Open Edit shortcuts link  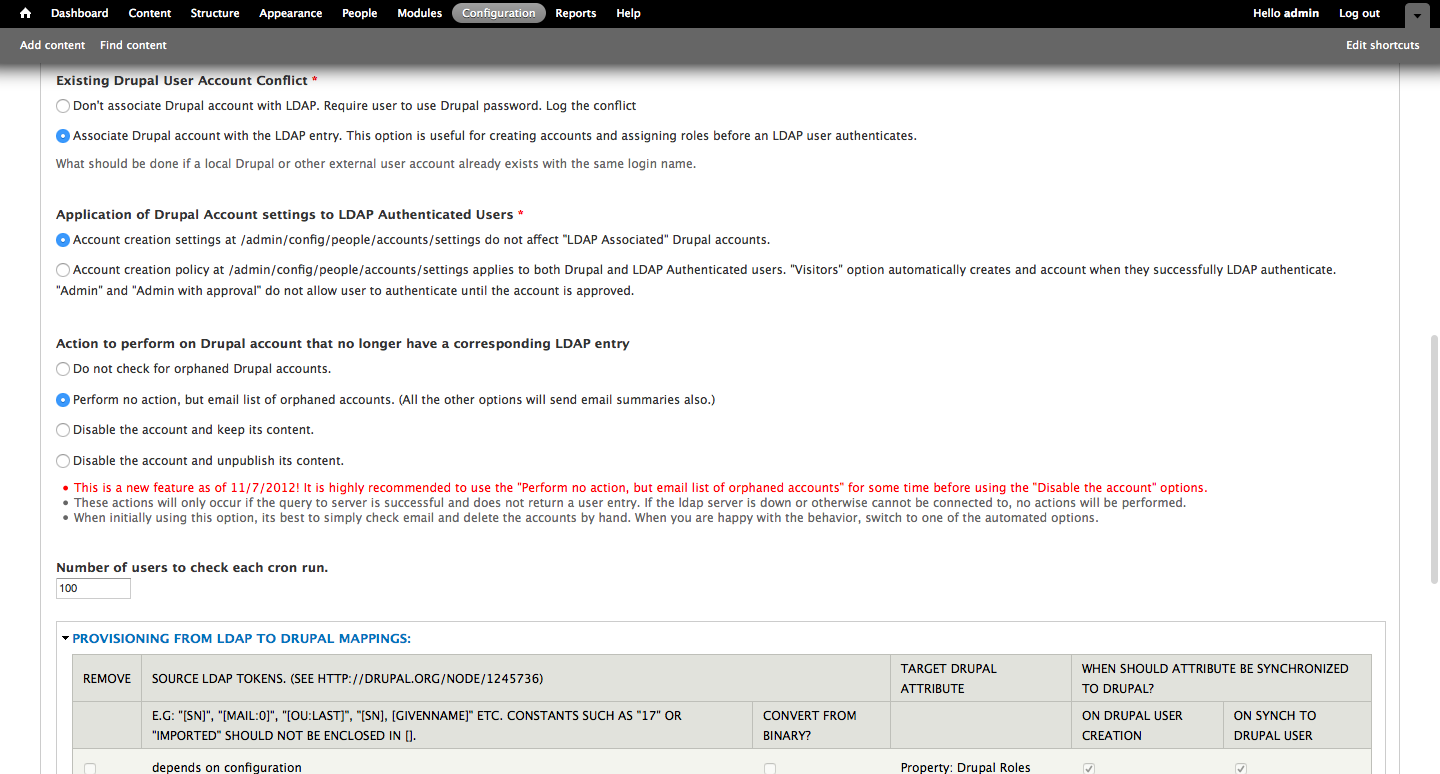pyautogui.click(x=1383, y=45)
